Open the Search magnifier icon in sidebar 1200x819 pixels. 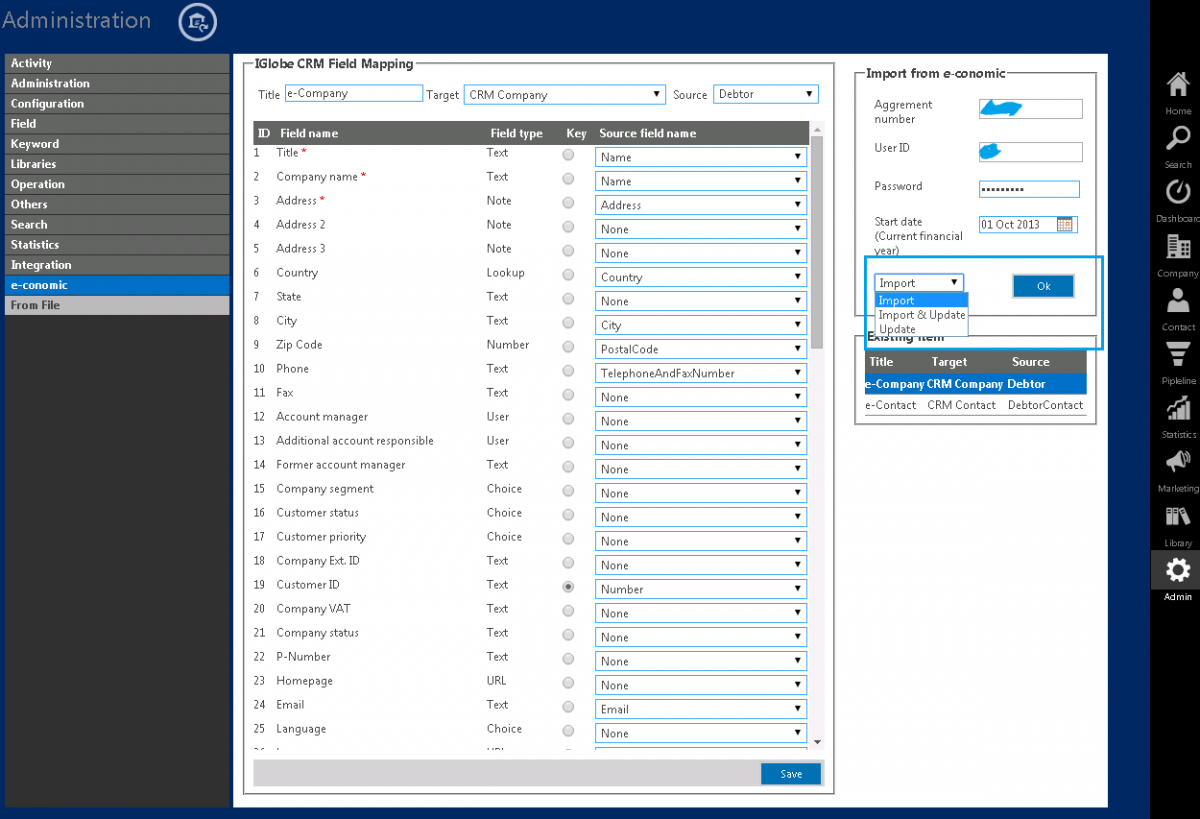1178,138
